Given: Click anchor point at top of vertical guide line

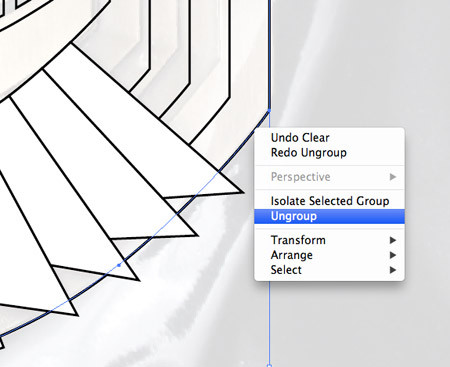Looking at the screenshot, I should [x=269, y=110].
